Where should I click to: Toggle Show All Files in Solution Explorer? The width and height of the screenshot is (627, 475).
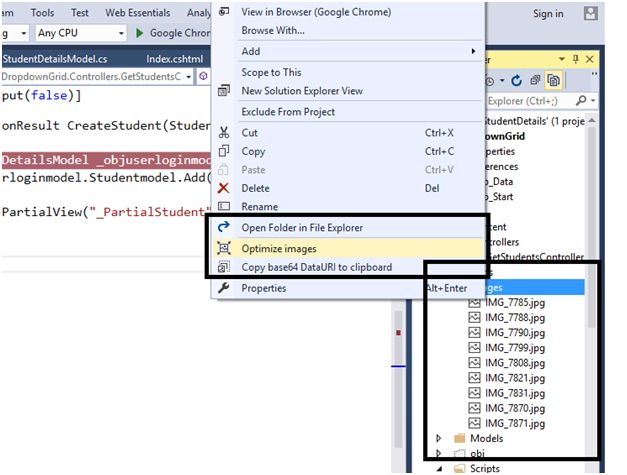point(553,80)
